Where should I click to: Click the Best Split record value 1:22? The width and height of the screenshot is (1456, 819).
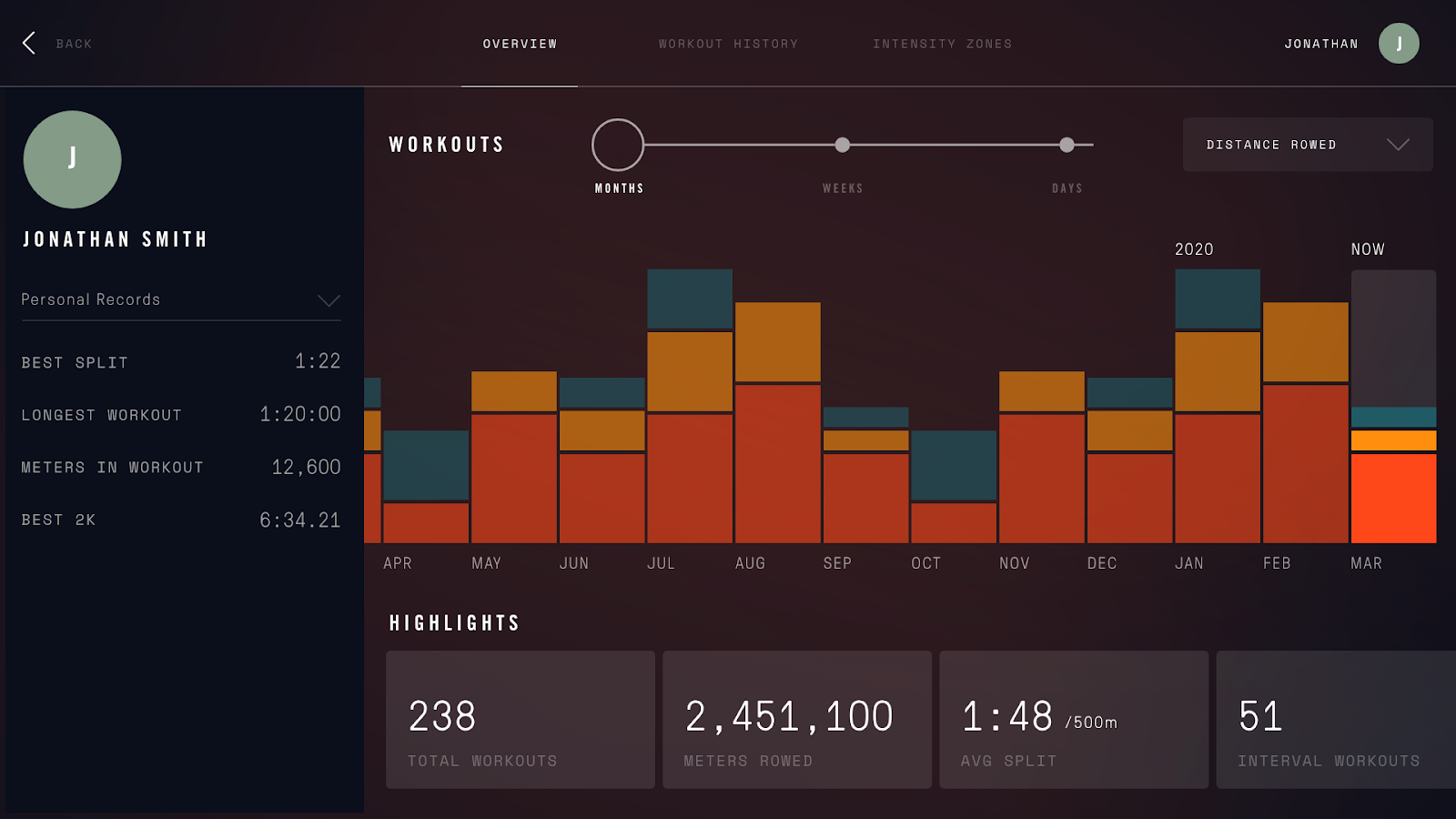(x=318, y=361)
